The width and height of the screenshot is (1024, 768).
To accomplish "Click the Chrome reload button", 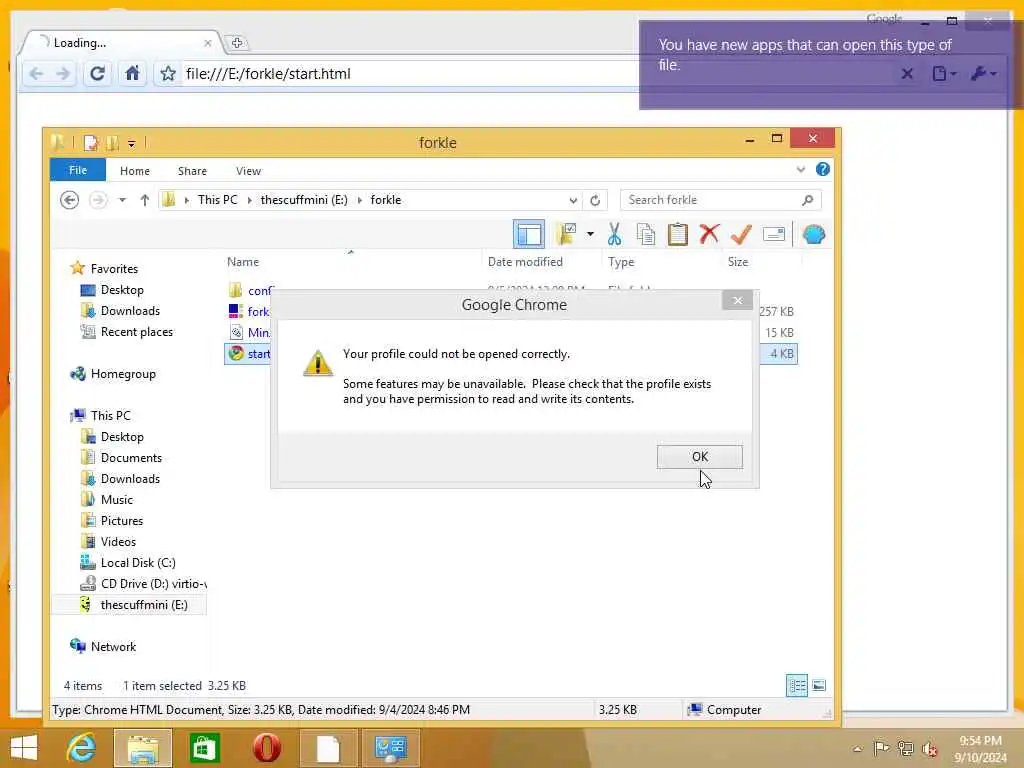I will pyautogui.click(x=97, y=73).
